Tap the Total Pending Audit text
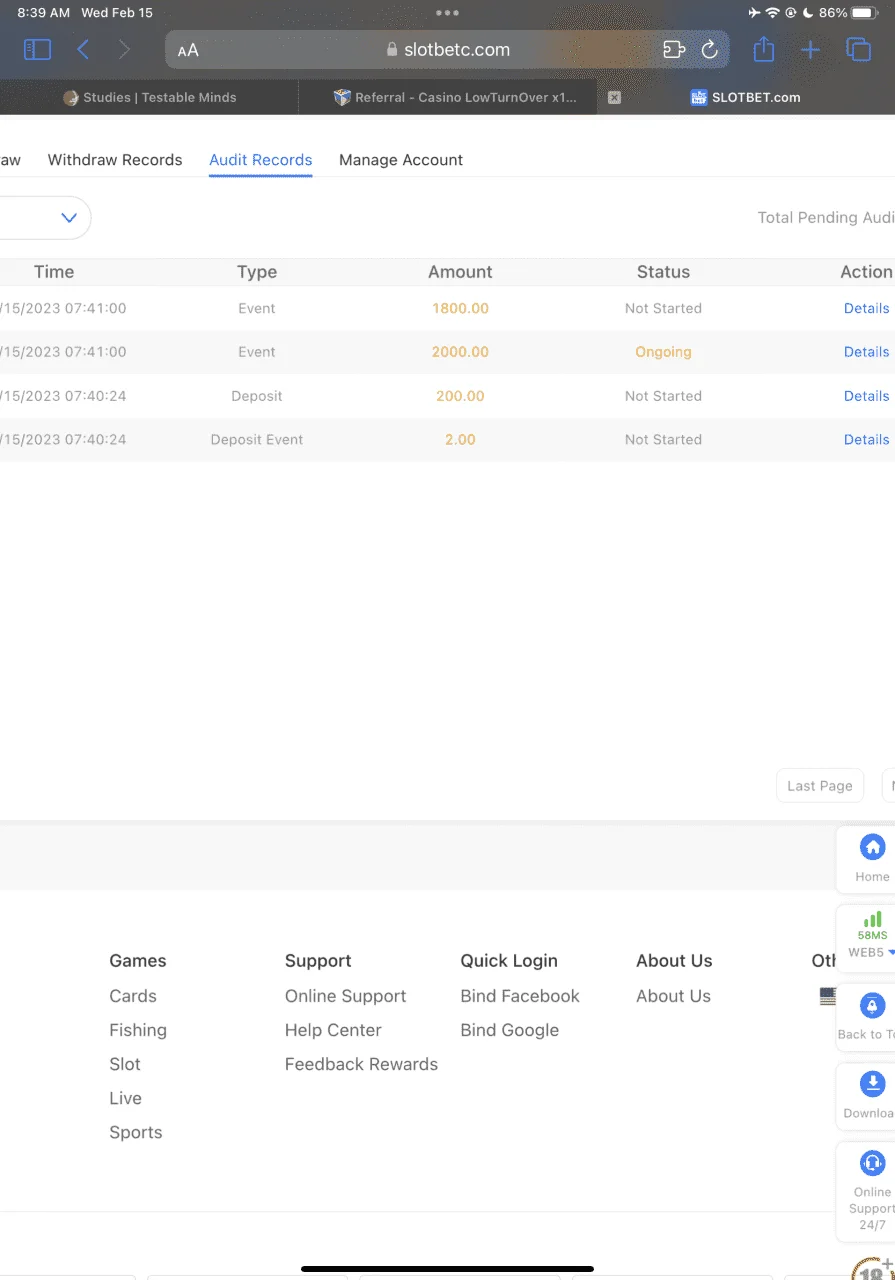Viewport: 895px width, 1280px height. [826, 218]
